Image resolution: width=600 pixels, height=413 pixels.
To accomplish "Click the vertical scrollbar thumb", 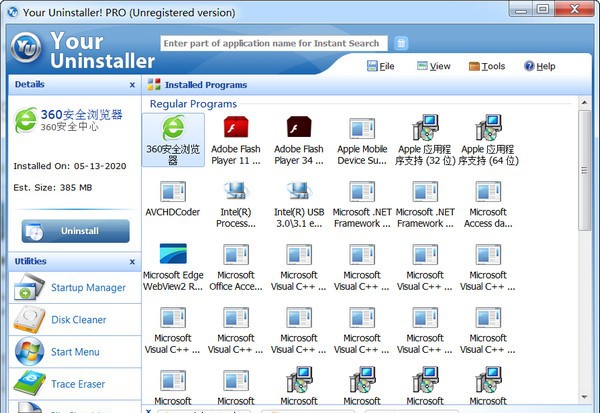I will (584, 170).
